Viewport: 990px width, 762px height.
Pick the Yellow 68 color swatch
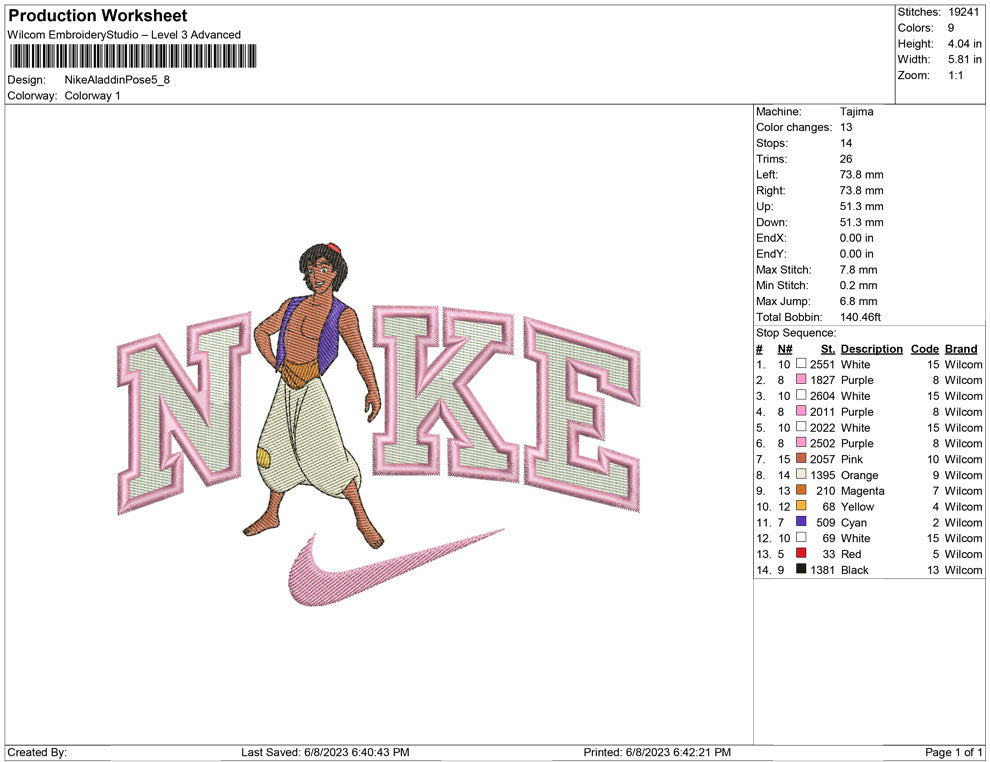[801, 506]
